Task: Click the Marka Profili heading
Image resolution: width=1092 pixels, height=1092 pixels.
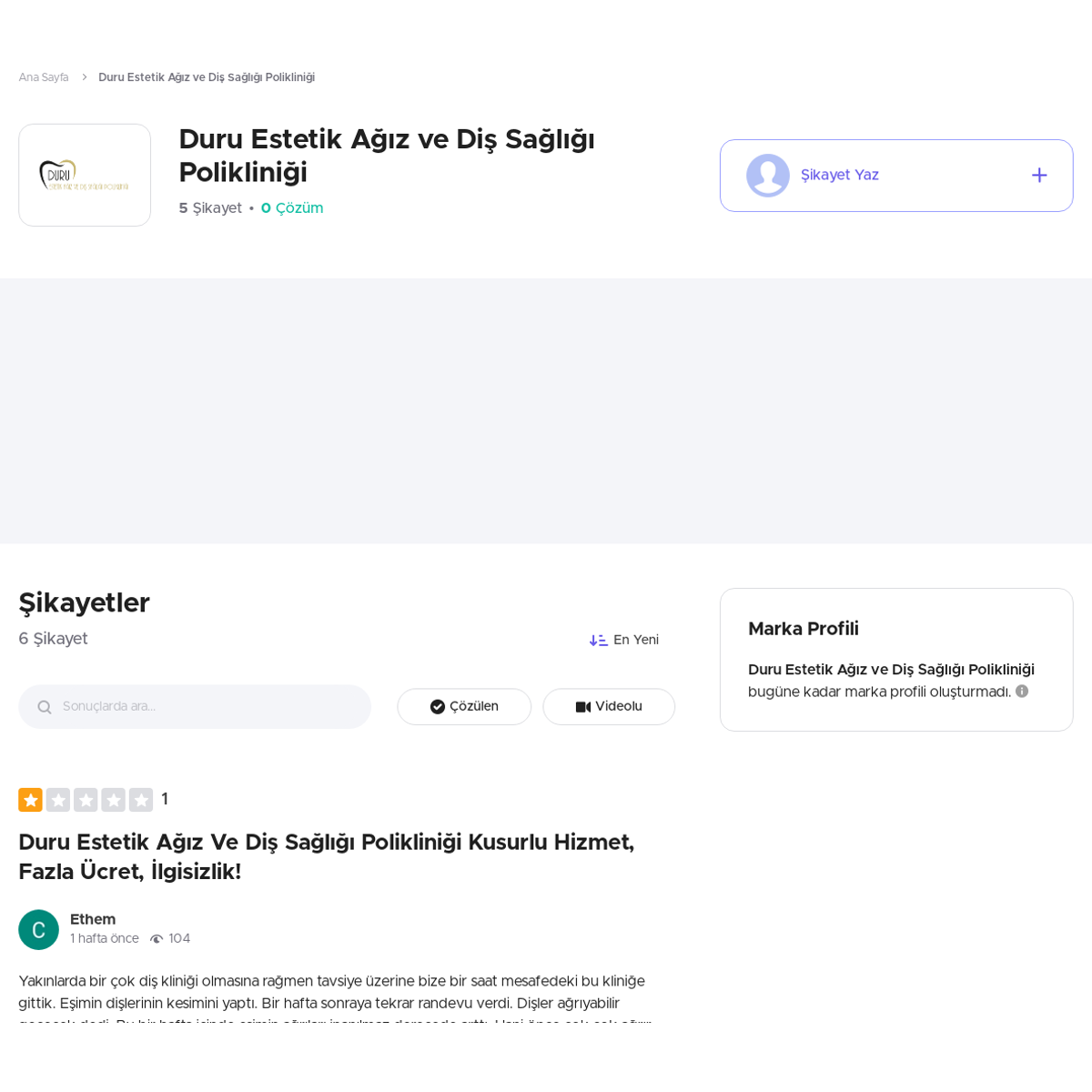Action: (804, 629)
